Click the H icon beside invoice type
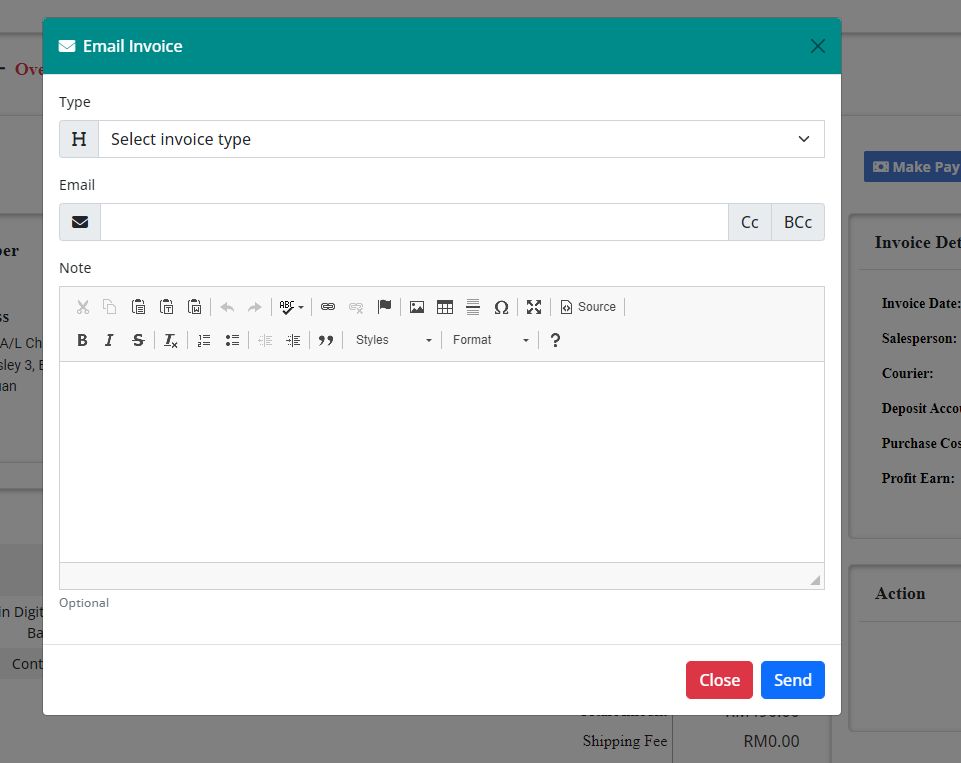The height and width of the screenshot is (763, 961). (79, 139)
